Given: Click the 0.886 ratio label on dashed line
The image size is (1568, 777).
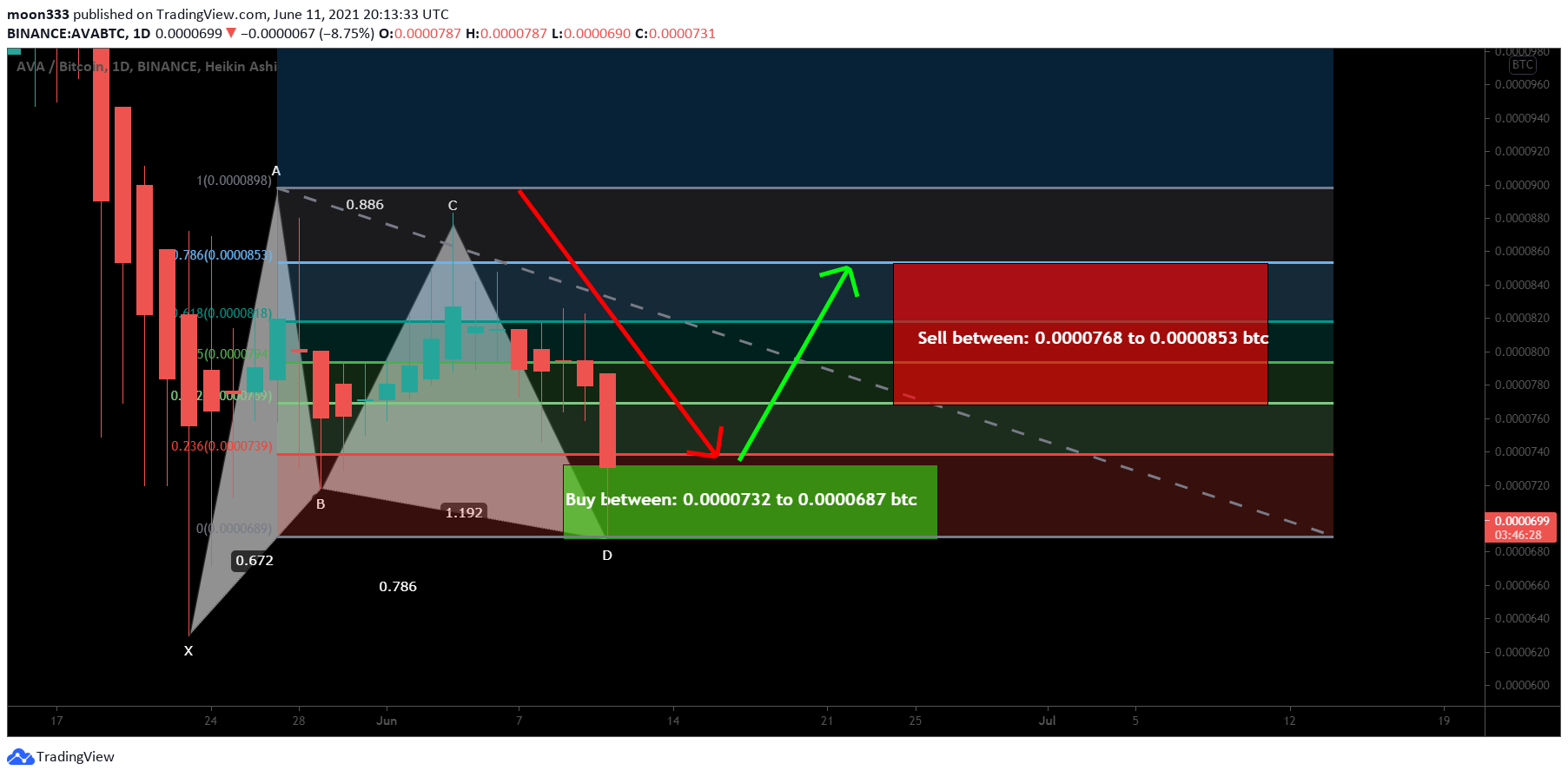Looking at the screenshot, I should point(365,205).
